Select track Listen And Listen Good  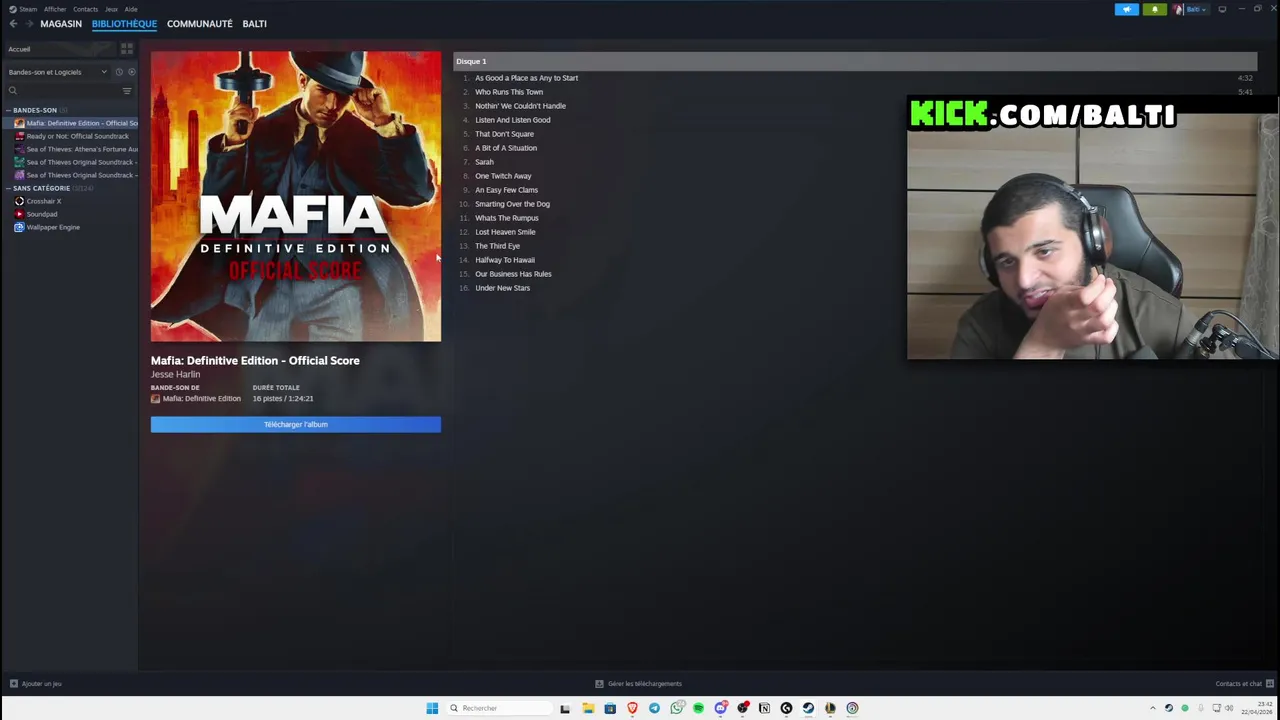point(513,120)
